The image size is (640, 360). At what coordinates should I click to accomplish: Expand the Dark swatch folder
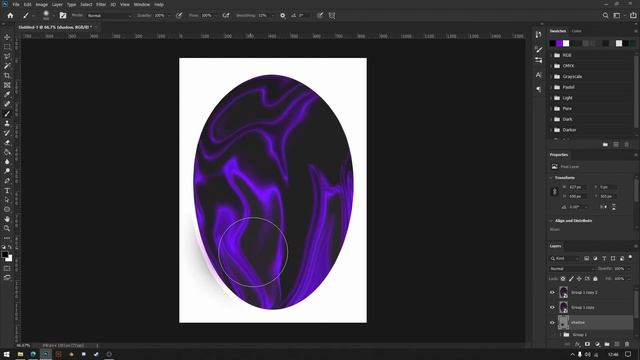tap(551, 119)
